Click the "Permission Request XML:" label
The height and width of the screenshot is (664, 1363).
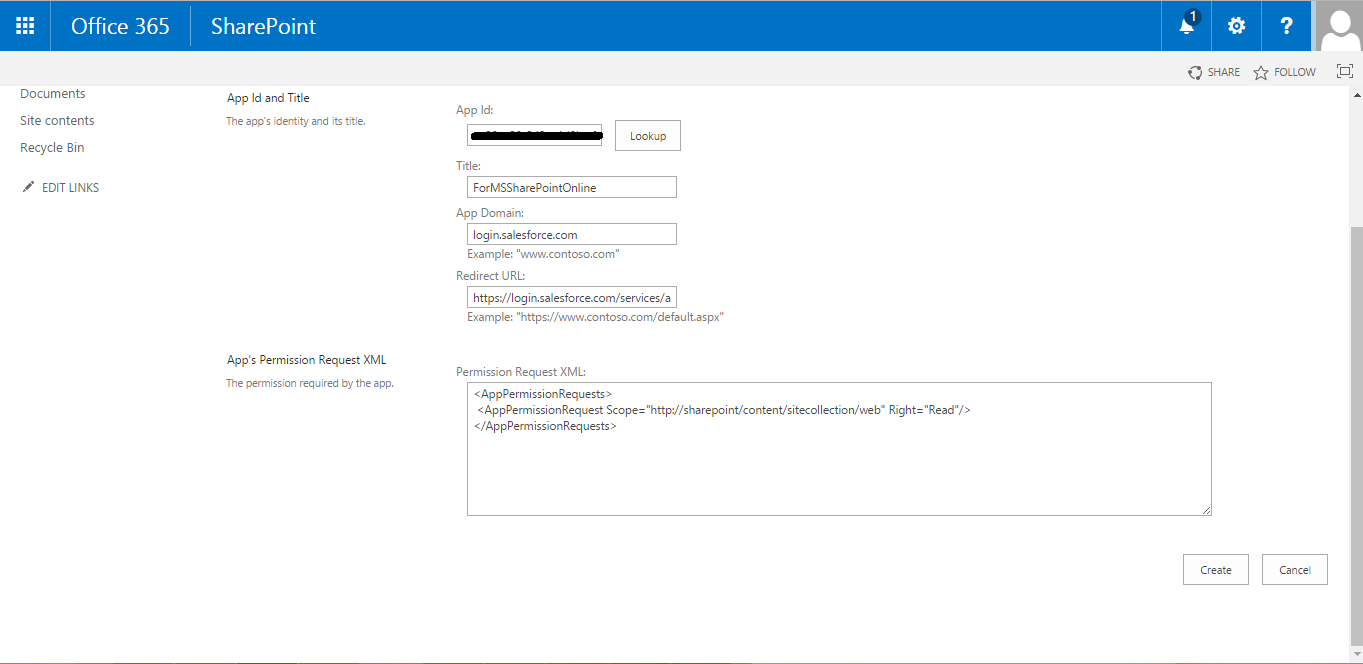click(521, 372)
